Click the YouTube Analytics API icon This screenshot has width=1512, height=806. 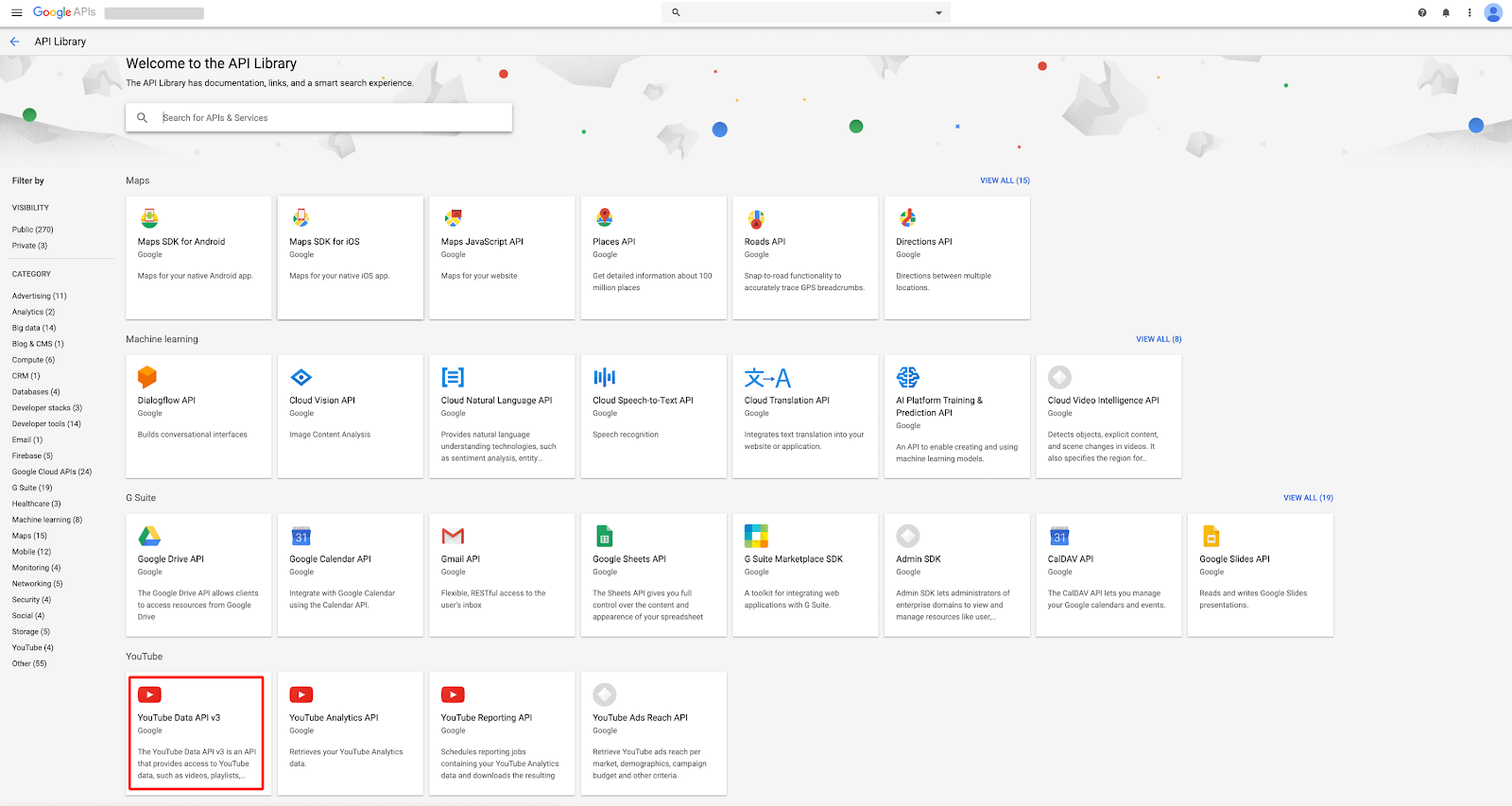(x=301, y=695)
